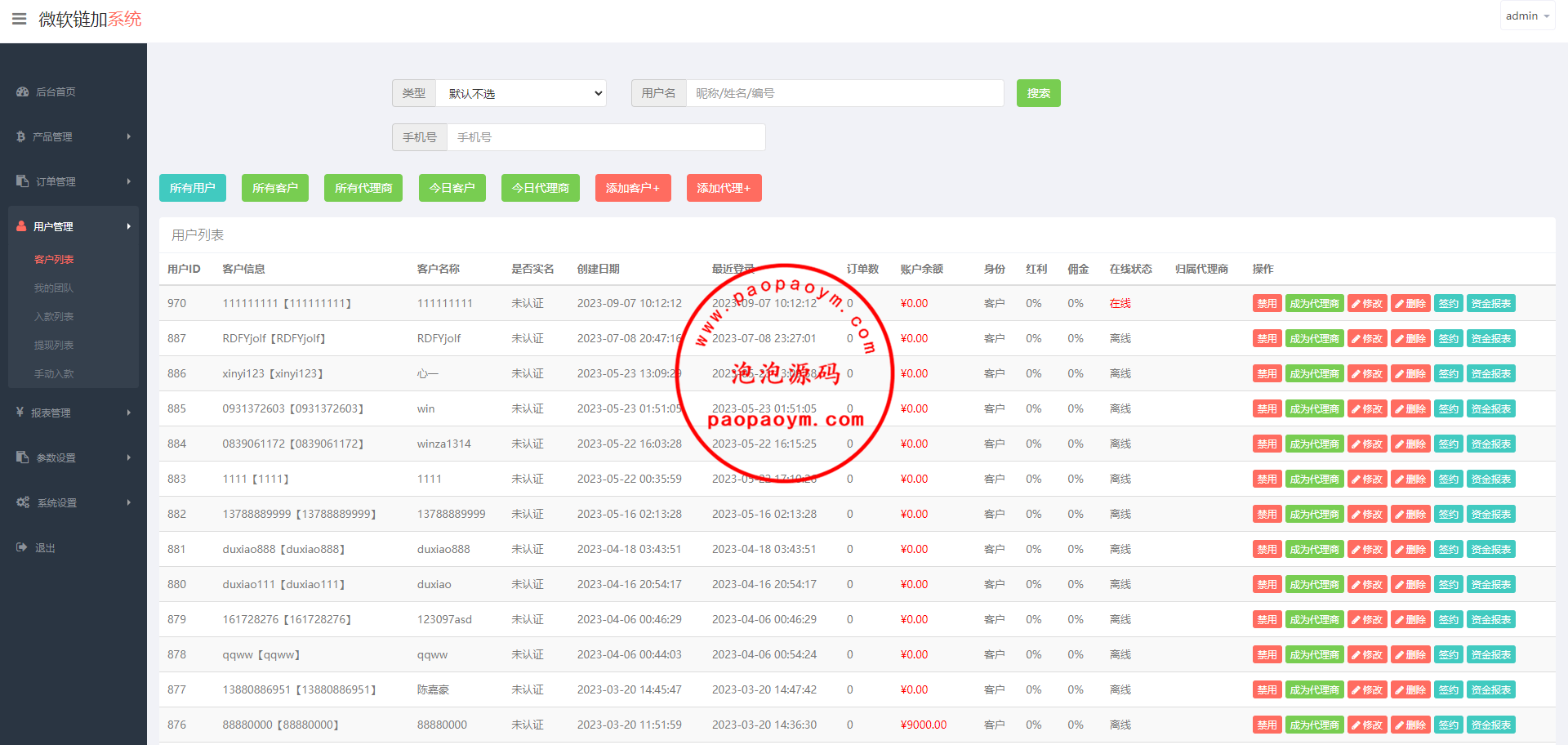Select 客户列表 in sidebar
1568x745 pixels.
coord(54,259)
